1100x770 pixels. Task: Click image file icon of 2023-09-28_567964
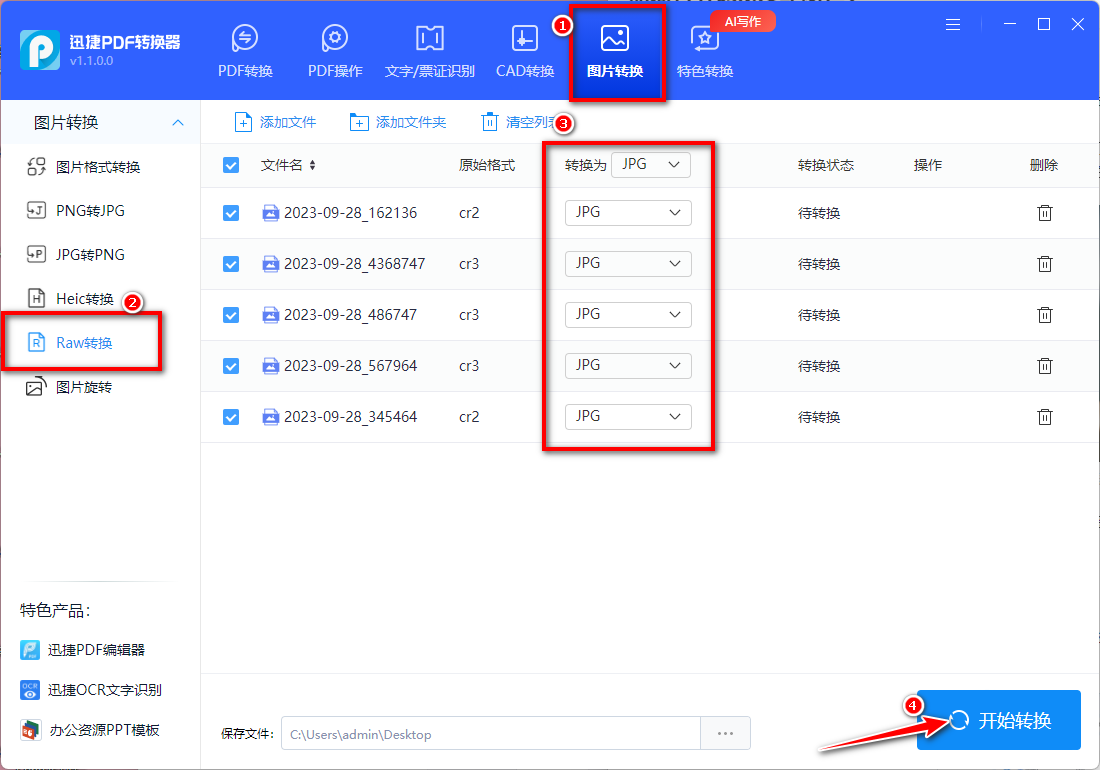pyautogui.click(x=271, y=366)
